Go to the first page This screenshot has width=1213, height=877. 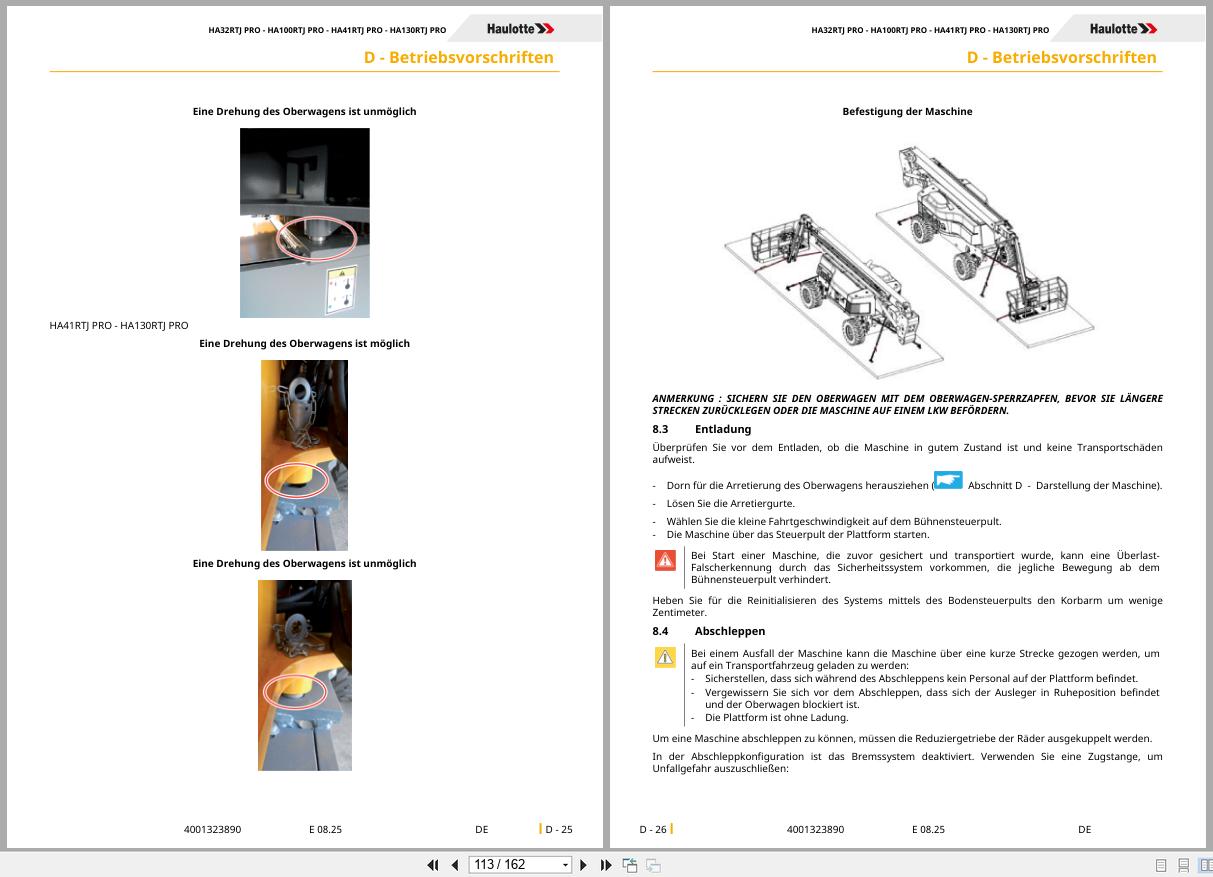click(433, 865)
